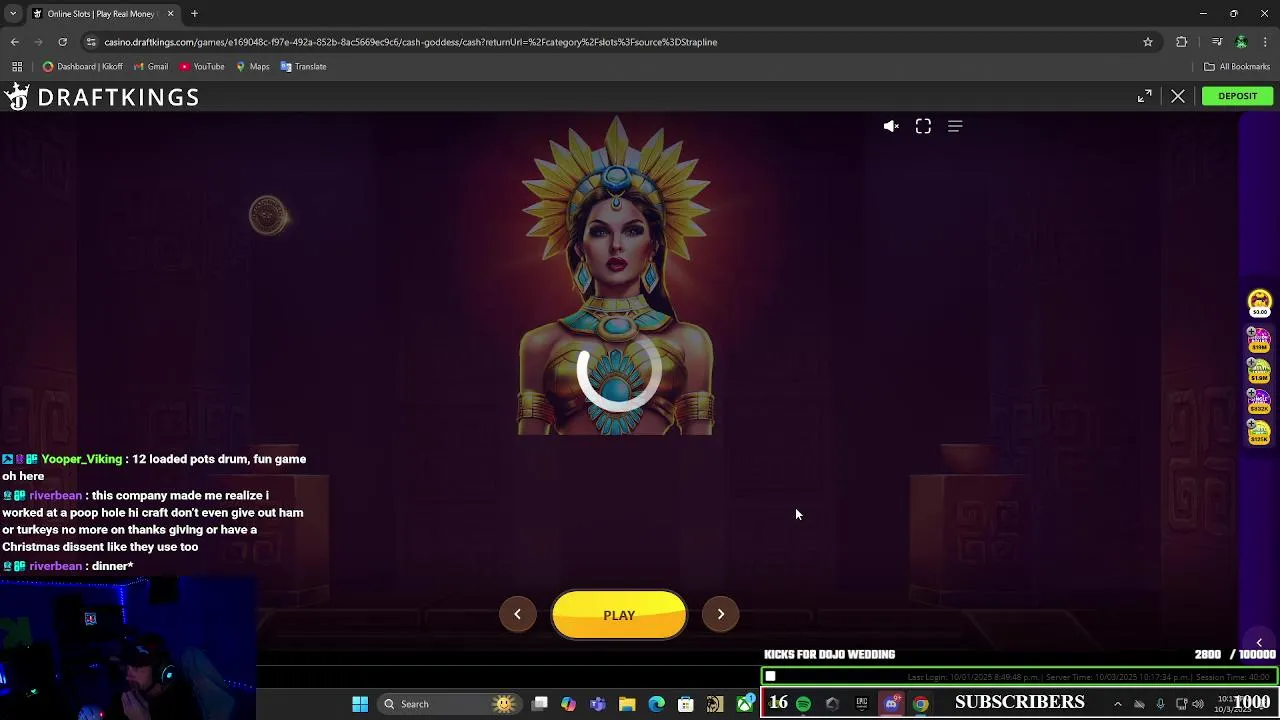The height and width of the screenshot is (720, 1280).
Task: Open the Gmail bookmark
Action: coord(150,67)
